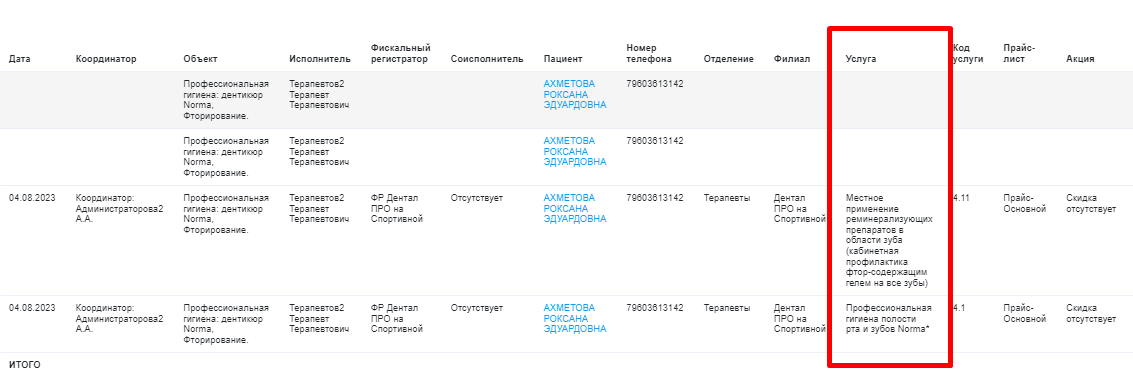
Task: Sort by Фискальный регистратор column header
Action: 400,53
